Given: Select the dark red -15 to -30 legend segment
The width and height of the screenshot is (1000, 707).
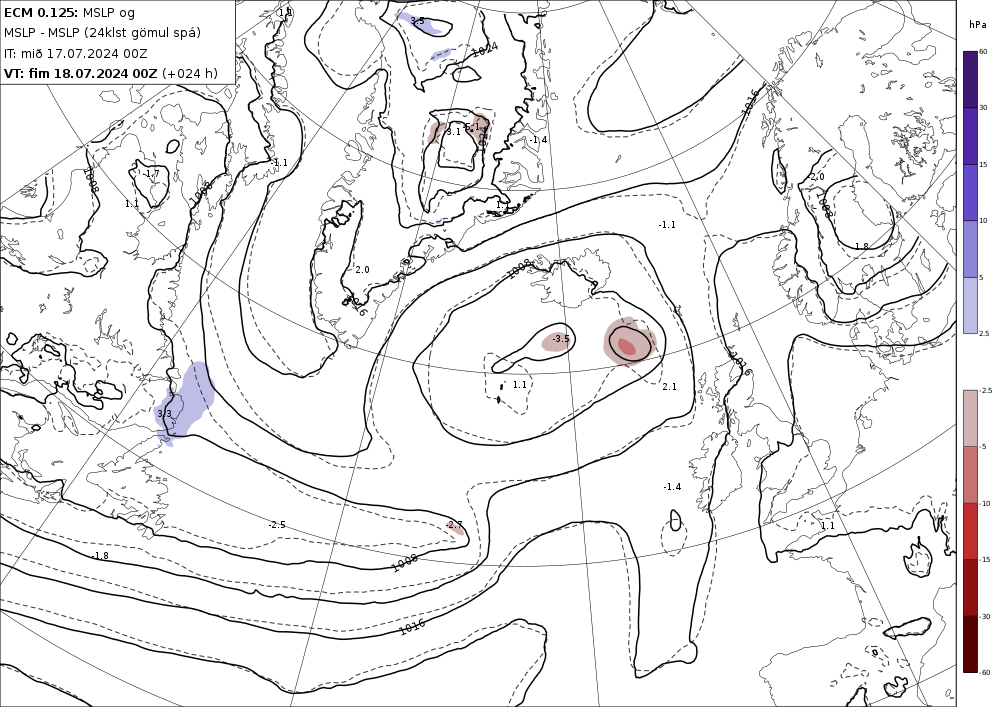Looking at the screenshot, I should (x=970, y=587).
